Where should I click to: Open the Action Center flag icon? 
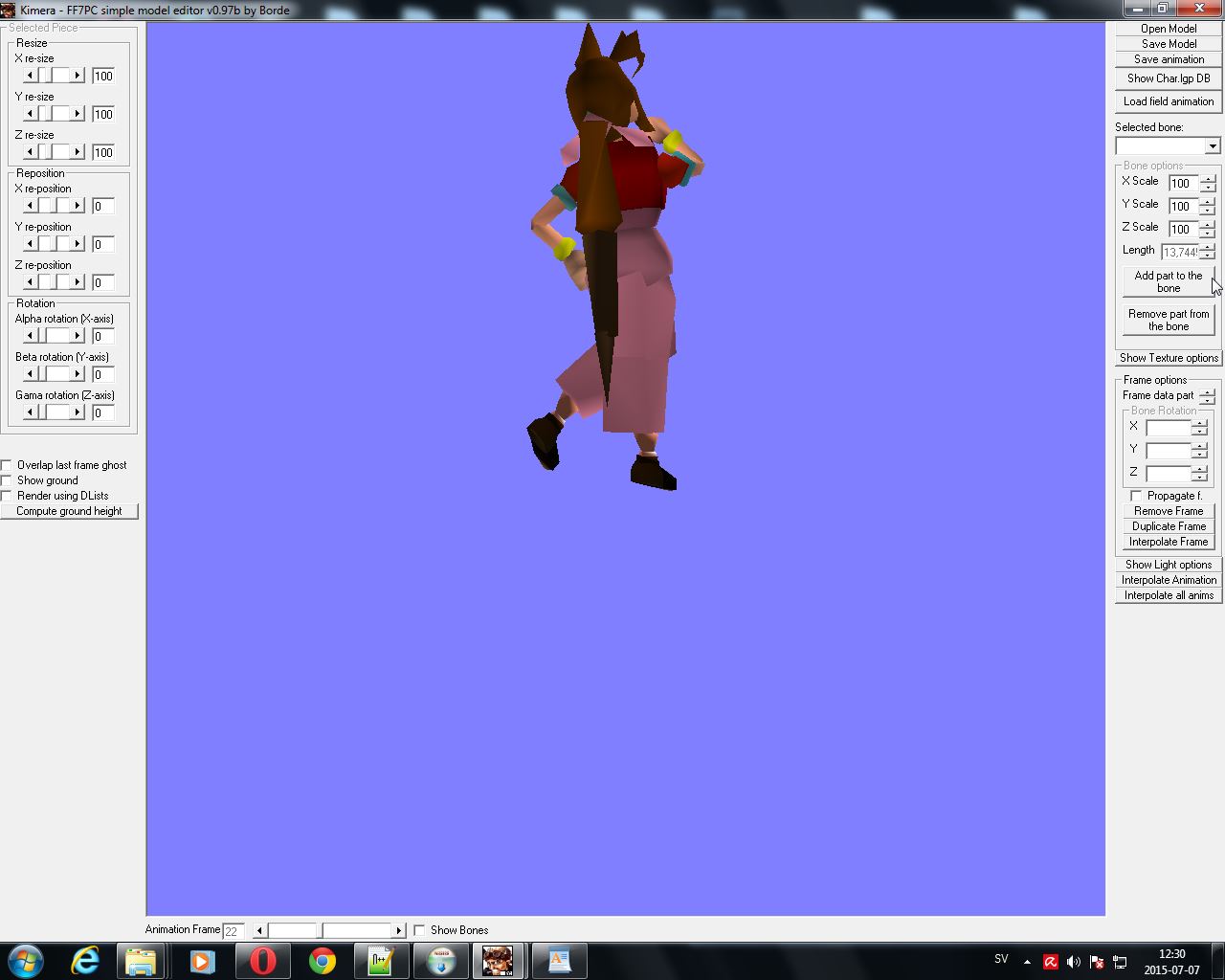pyautogui.click(x=1097, y=962)
